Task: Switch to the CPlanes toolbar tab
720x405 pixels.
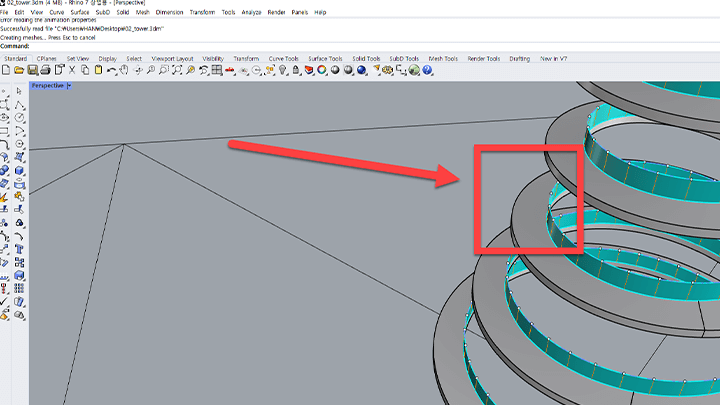Action: (x=46, y=59)
